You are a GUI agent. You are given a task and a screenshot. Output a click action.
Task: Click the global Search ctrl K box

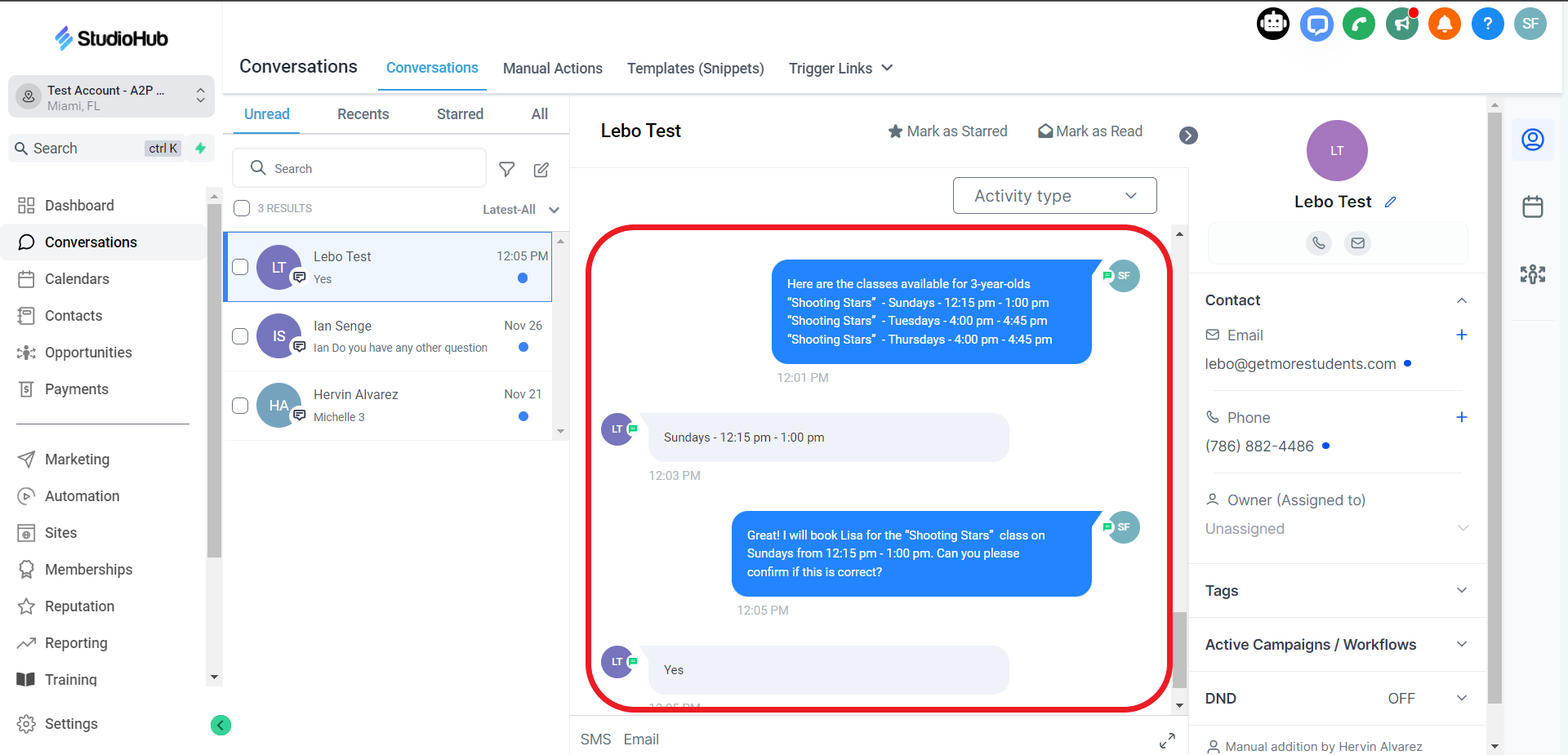pos(97,148)
